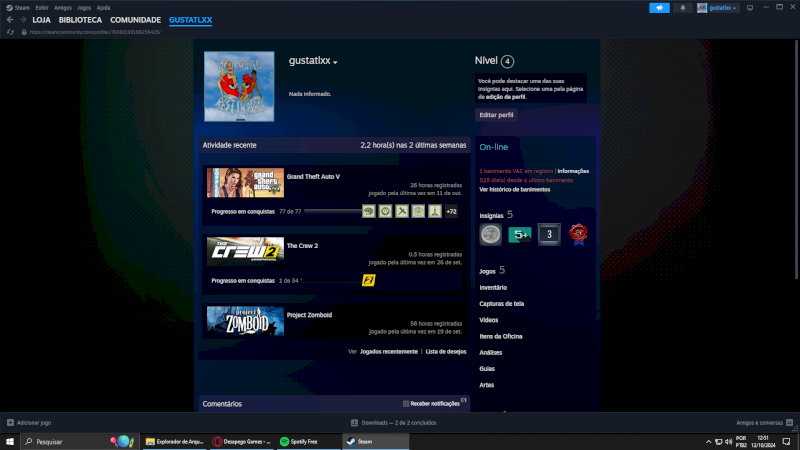Screen dimensions: 800x450
Task: Click the Big Picture mode monitor icon
Action: click(750, 8)
